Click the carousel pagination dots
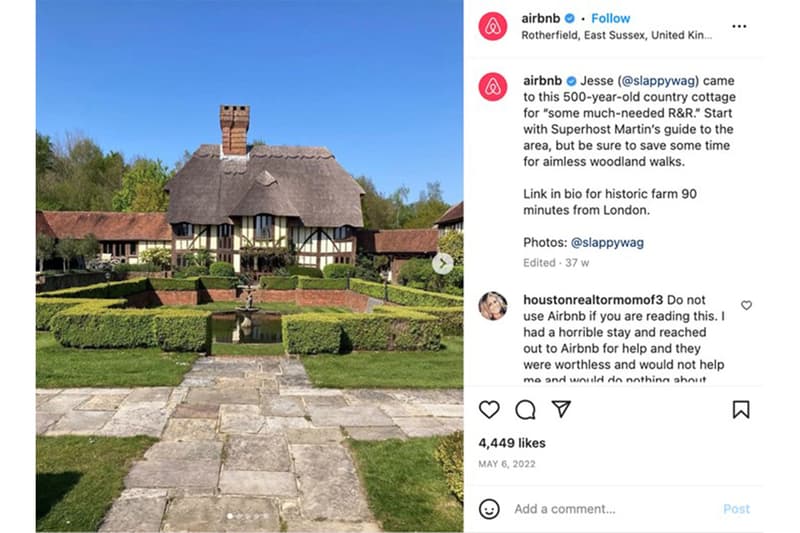800x533 pixels. [250, 516]
